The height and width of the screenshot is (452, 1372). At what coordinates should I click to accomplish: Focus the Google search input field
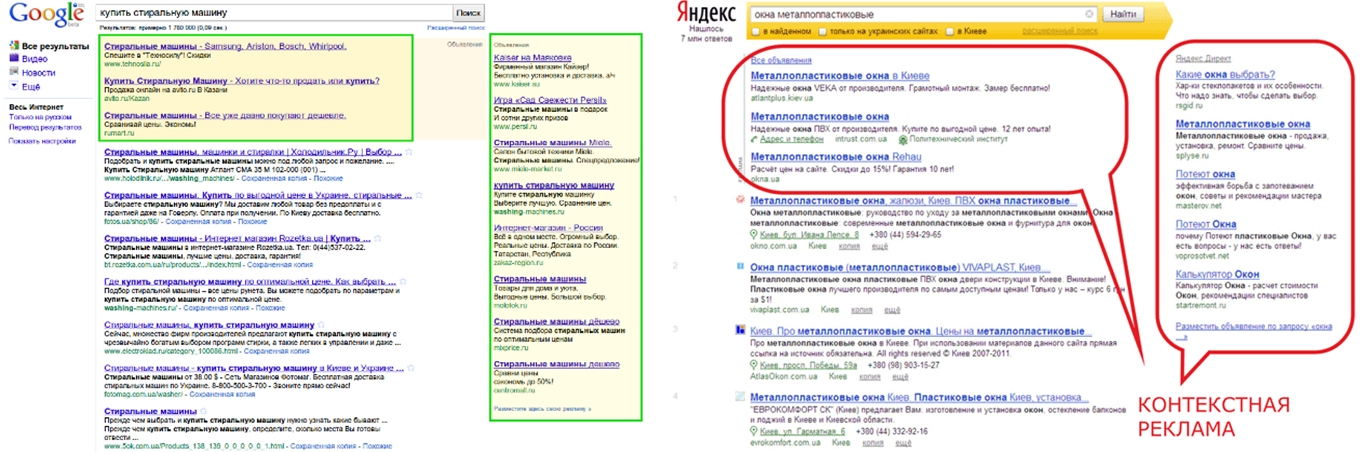click(272, 12)
